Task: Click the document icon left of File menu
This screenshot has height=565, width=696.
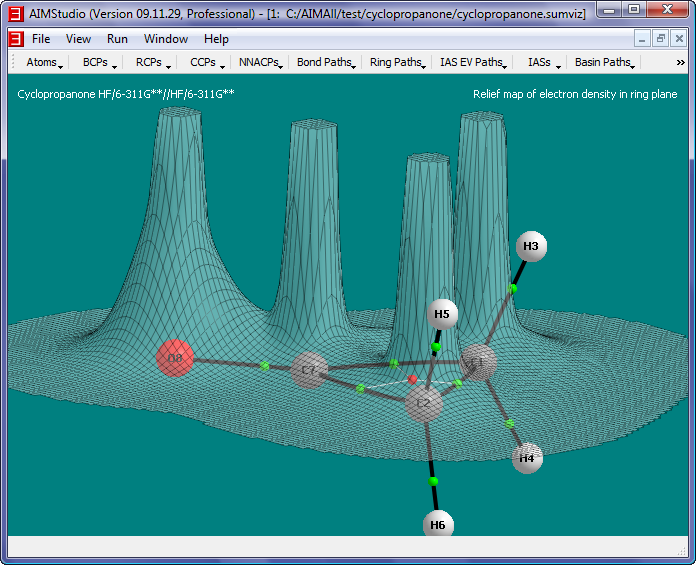Action: (x=15, y=39)
